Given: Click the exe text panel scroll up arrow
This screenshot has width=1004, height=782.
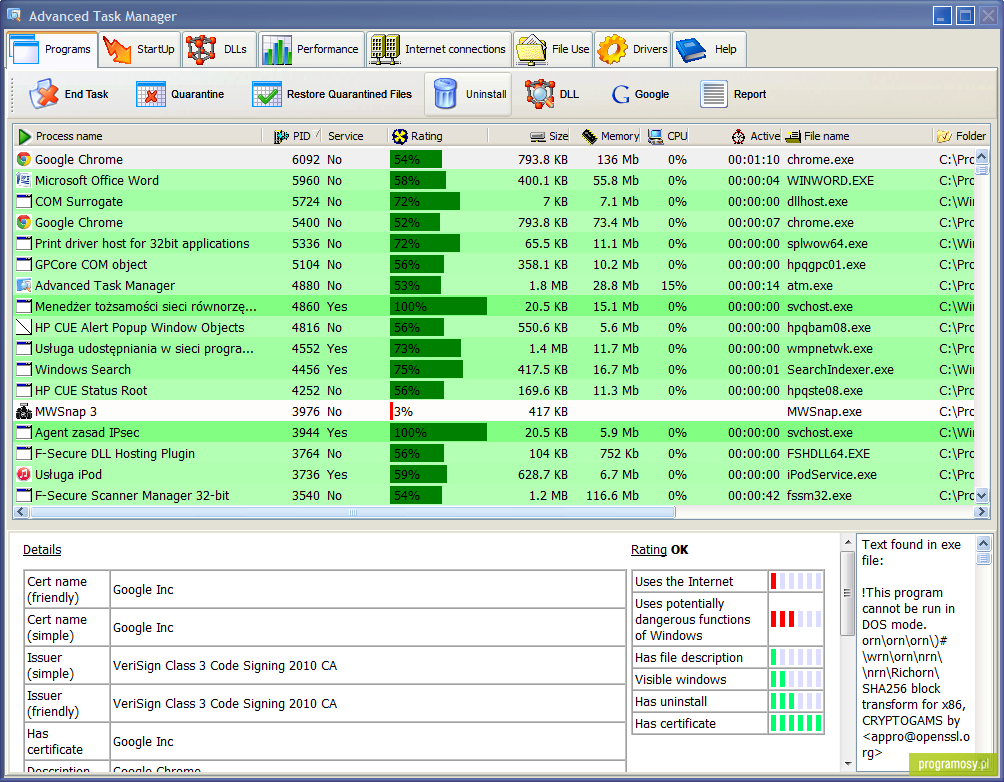Looking at the screenshot, I should click(x=984, y=544).
